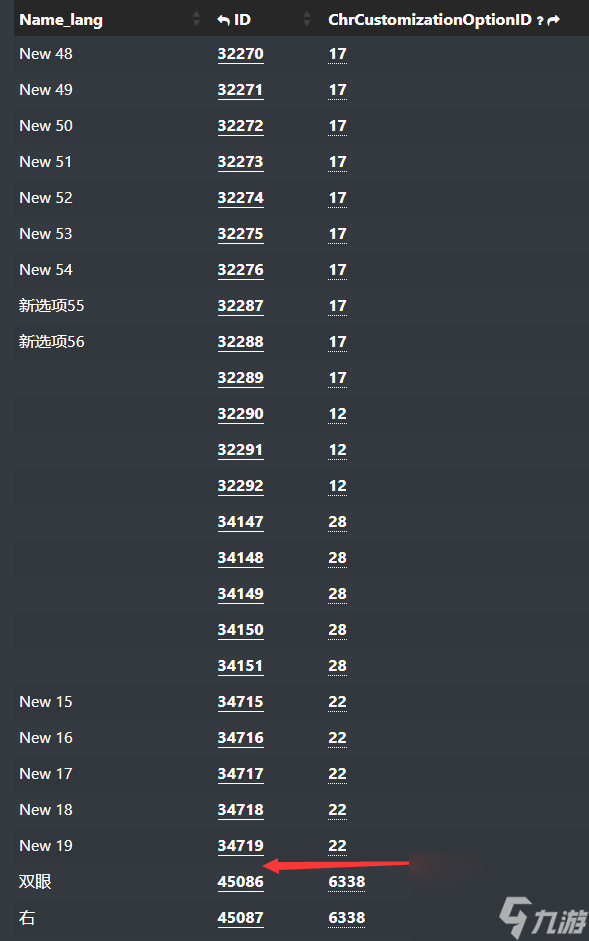Sort by the Name_lang column arrows
Viewport: 589px width, 941px height.
tap(196, 19)
